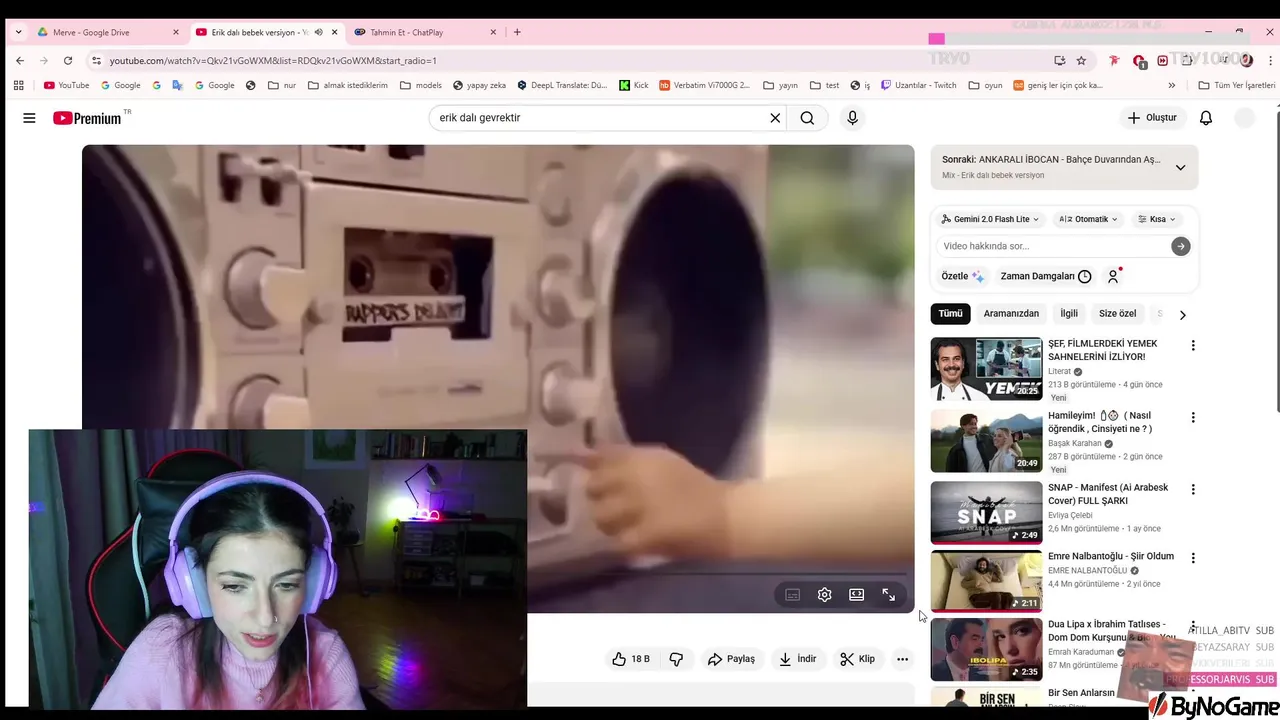
Task: Open the yayın bookmark folder
Action: coord(780,85)
